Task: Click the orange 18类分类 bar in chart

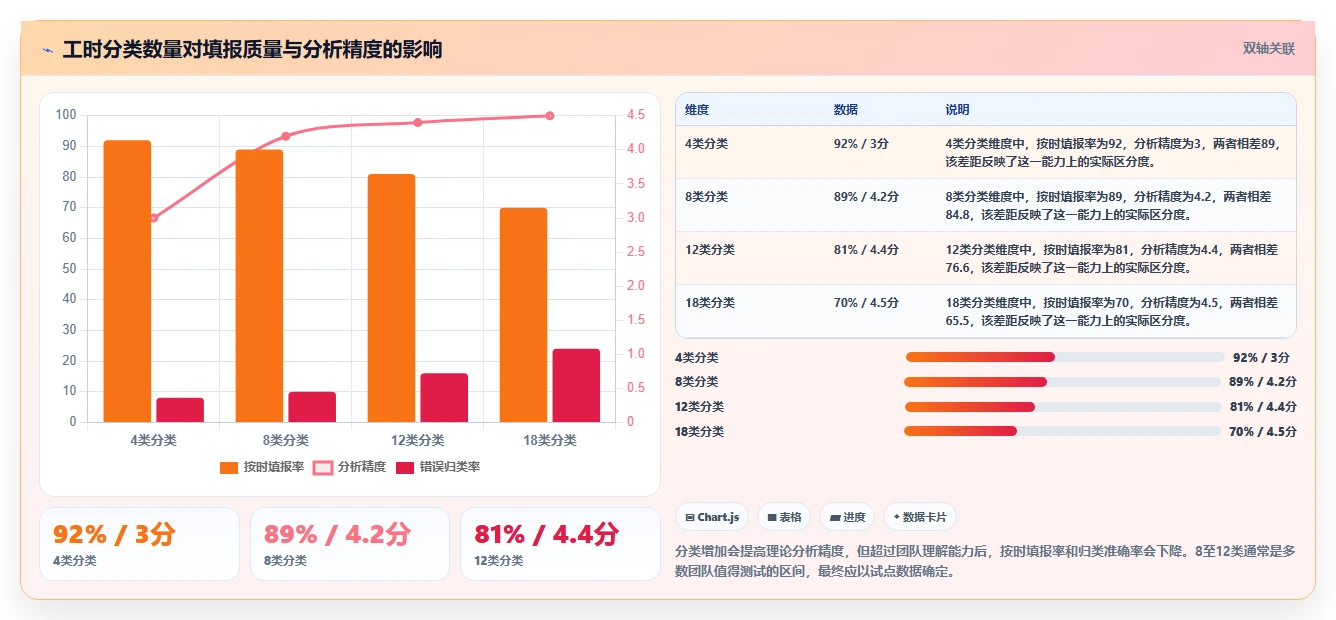Action: coord(523,315)
